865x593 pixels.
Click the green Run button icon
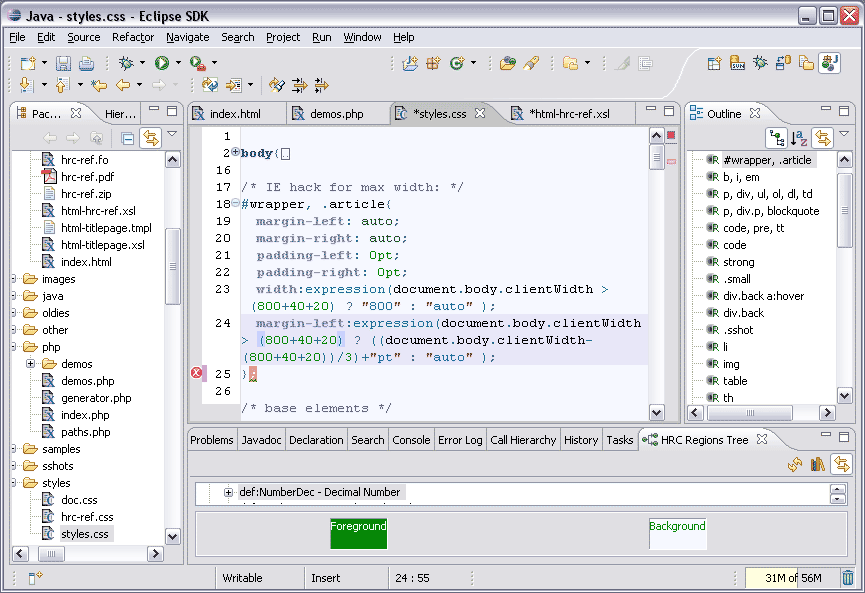(x=162, y=63)
